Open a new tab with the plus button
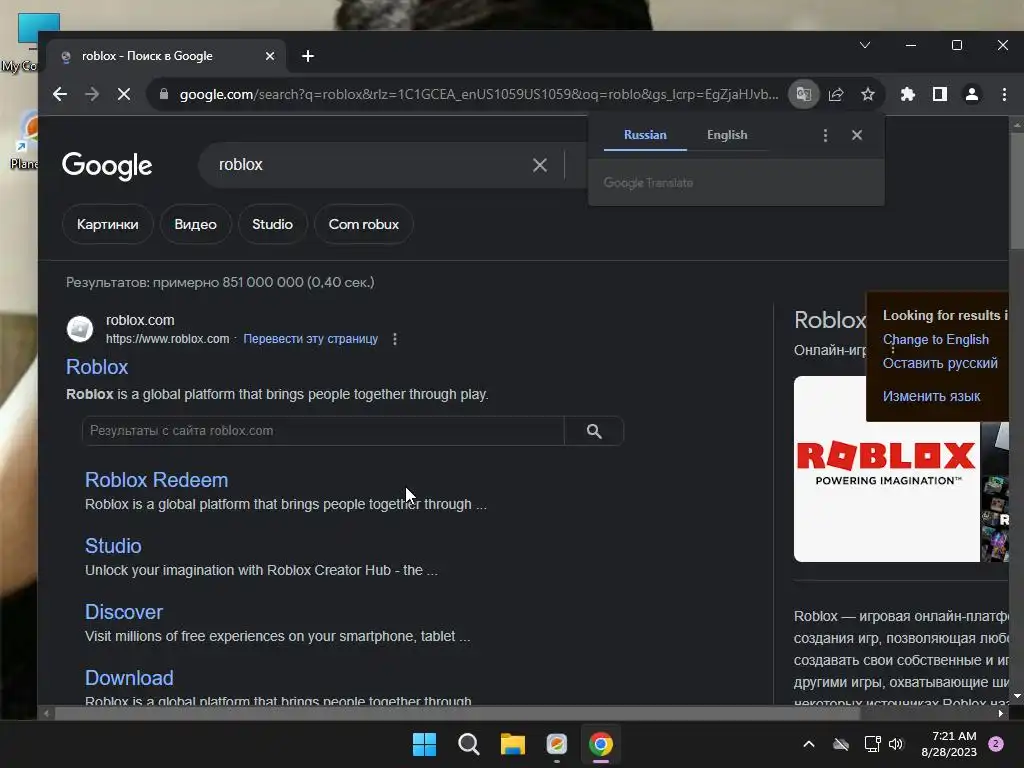The height and width of the screenshot is (768, 1024). [308, 56]
